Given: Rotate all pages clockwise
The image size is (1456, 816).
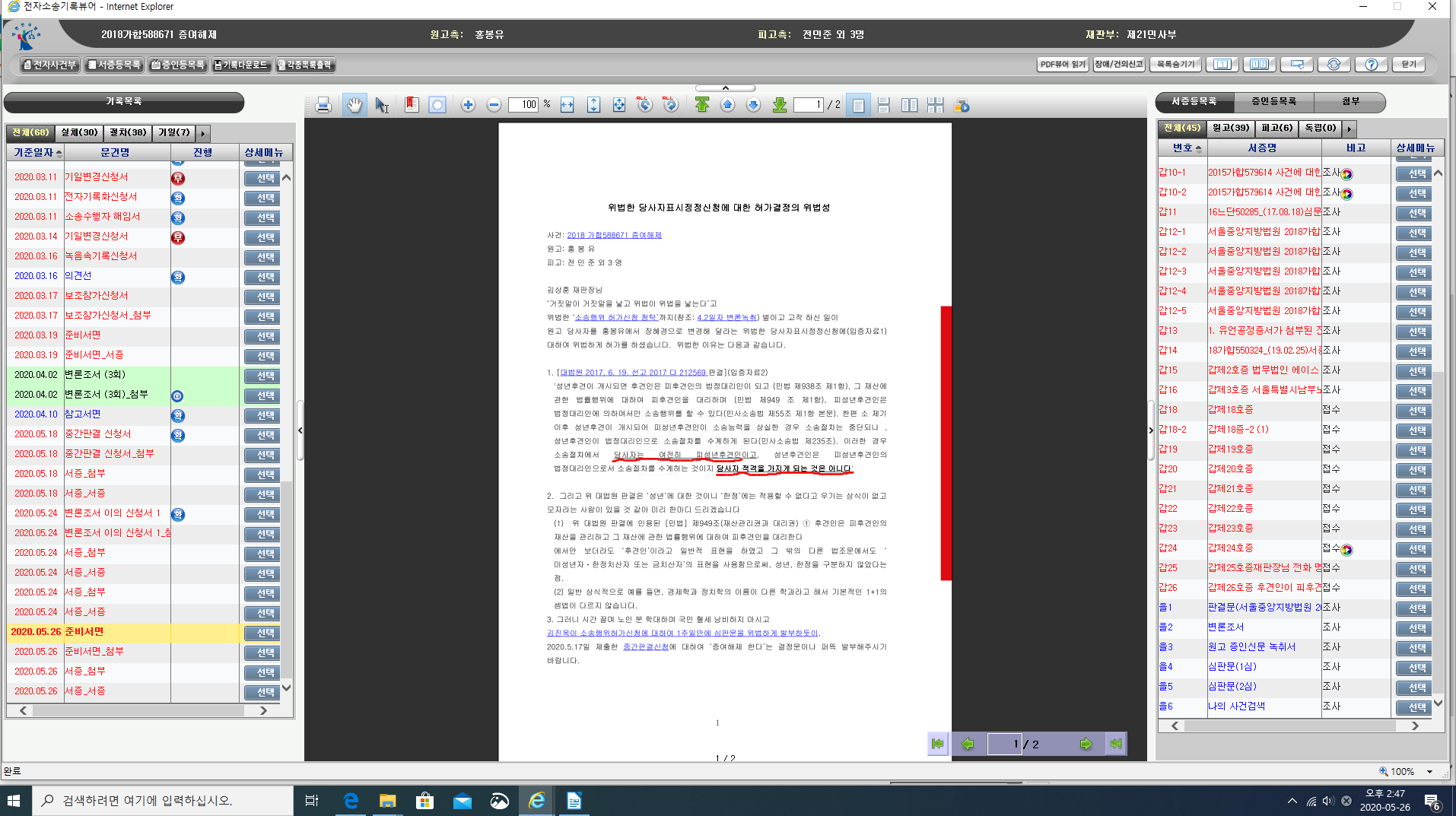Looking at the screenshot, I should (x=670, y=106).
